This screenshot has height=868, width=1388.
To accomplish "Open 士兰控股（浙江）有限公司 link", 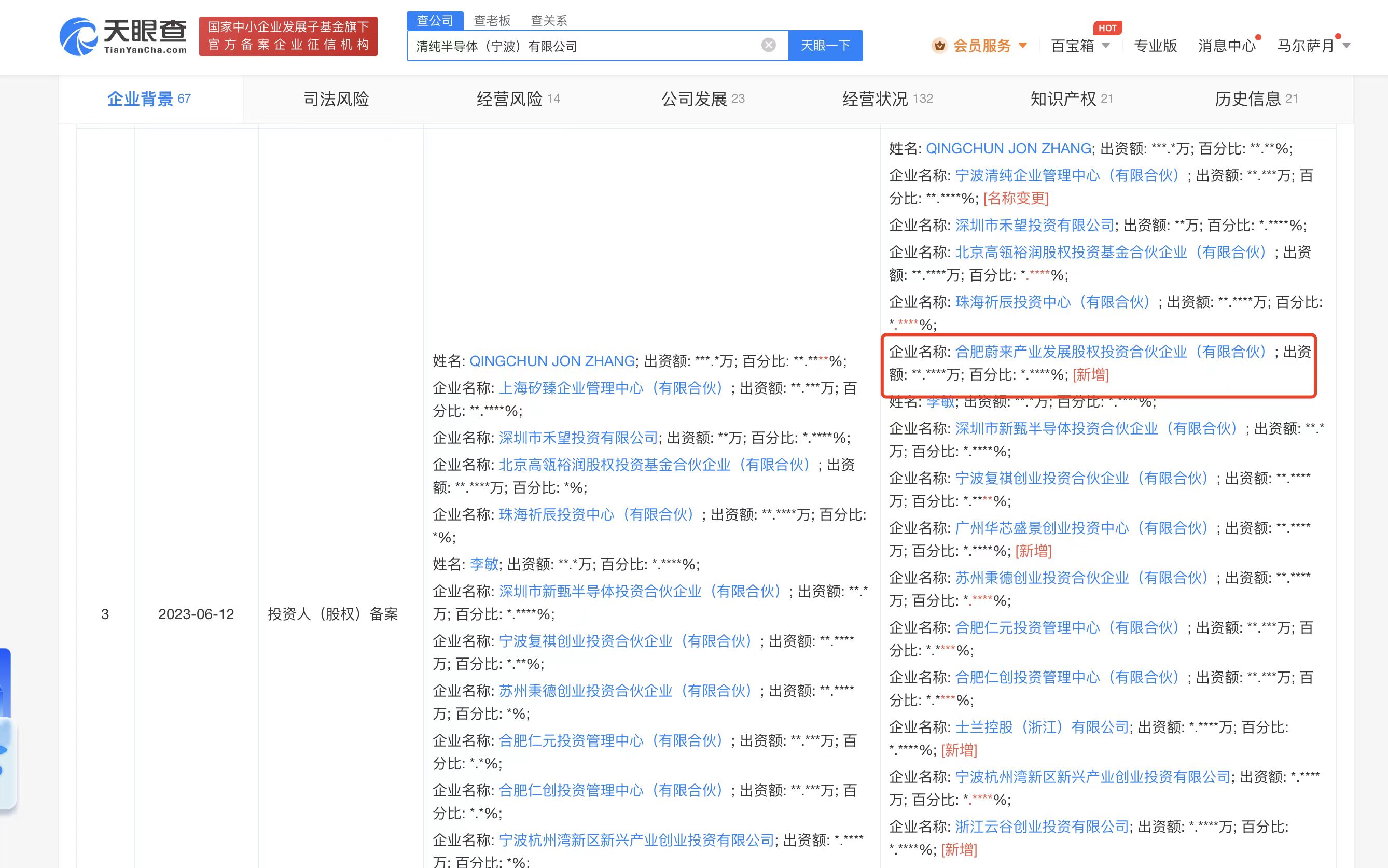I will [1042, 727].
